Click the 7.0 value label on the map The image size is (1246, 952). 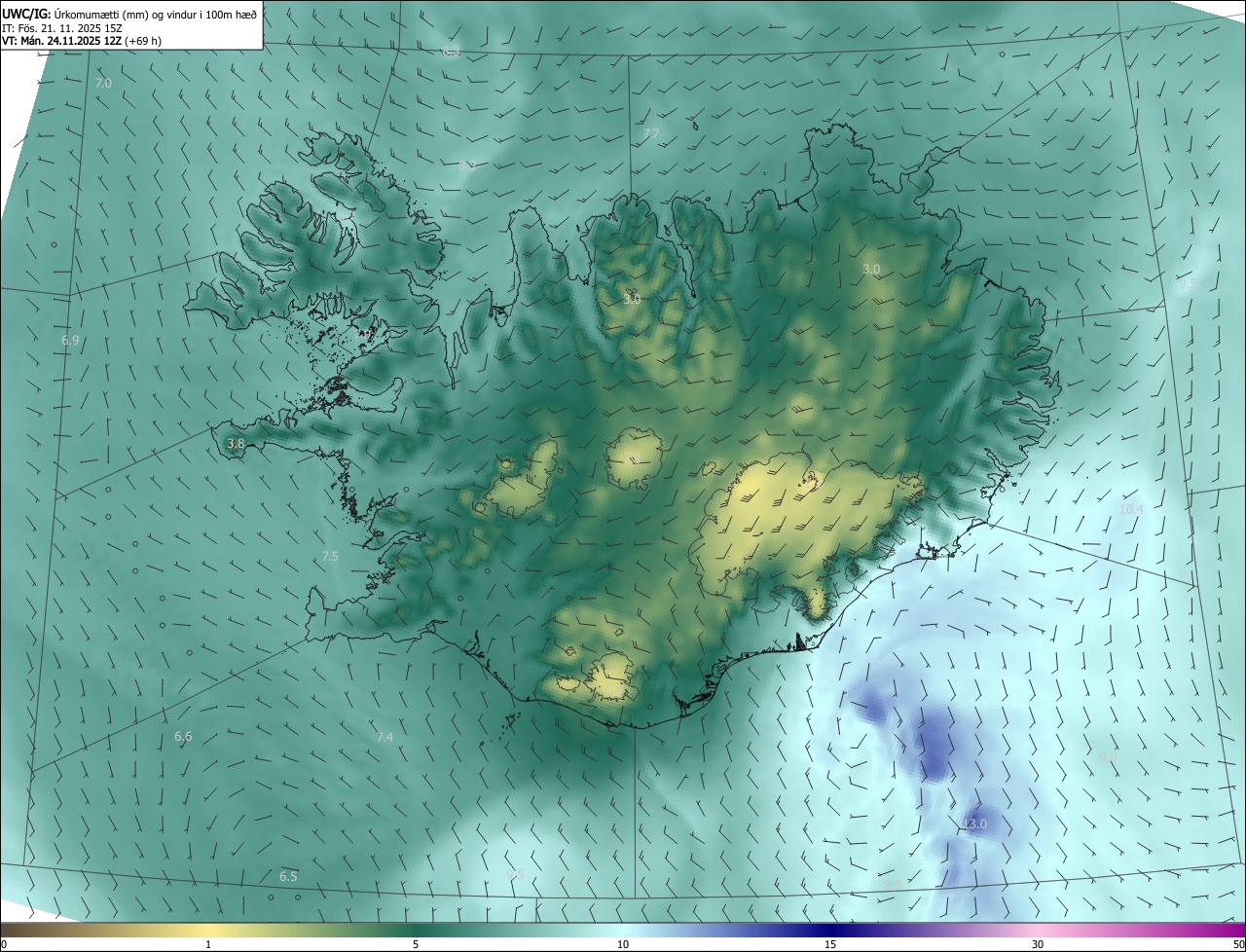click(103, 84)
